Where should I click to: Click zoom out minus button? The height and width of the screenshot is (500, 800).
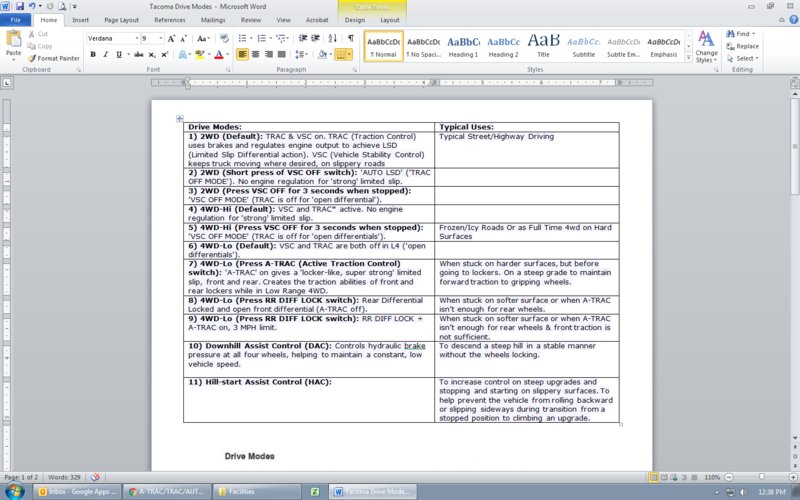pyautogui.click(x=729, y=478)
